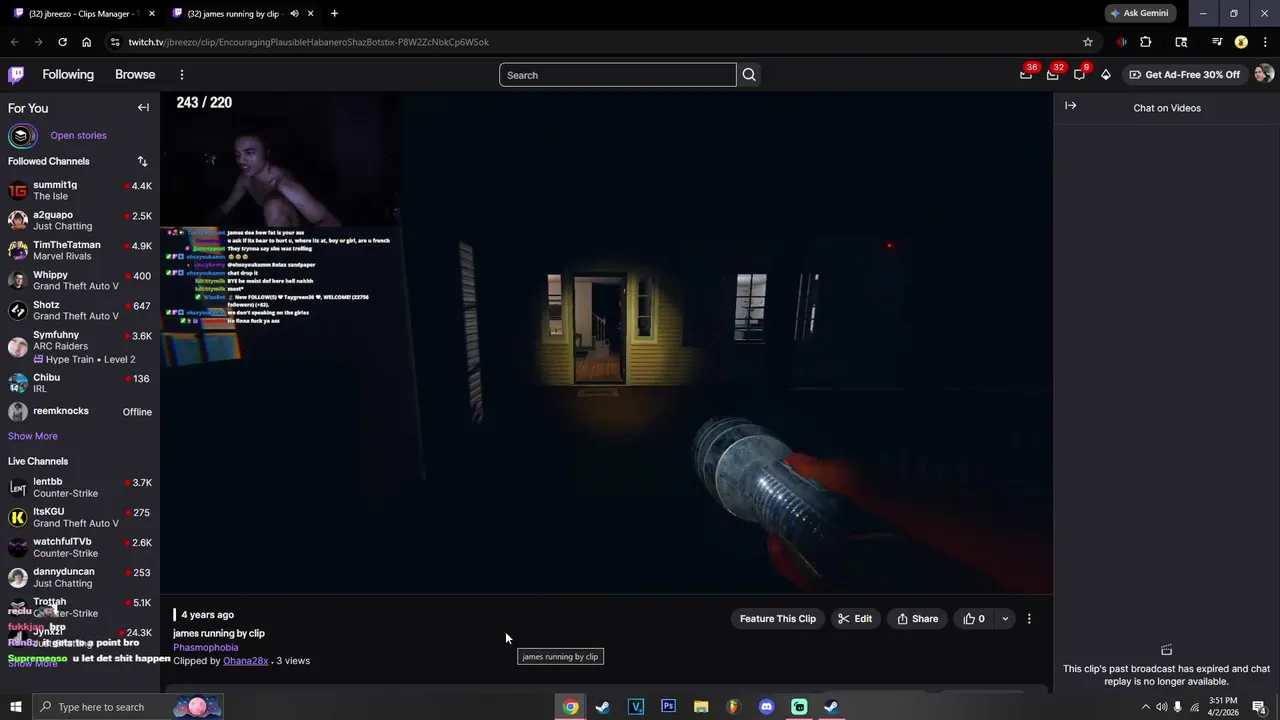Open Shotz channel in followed list
Viewport: 1280px width, 720px height.
click(x=80, y=310)
